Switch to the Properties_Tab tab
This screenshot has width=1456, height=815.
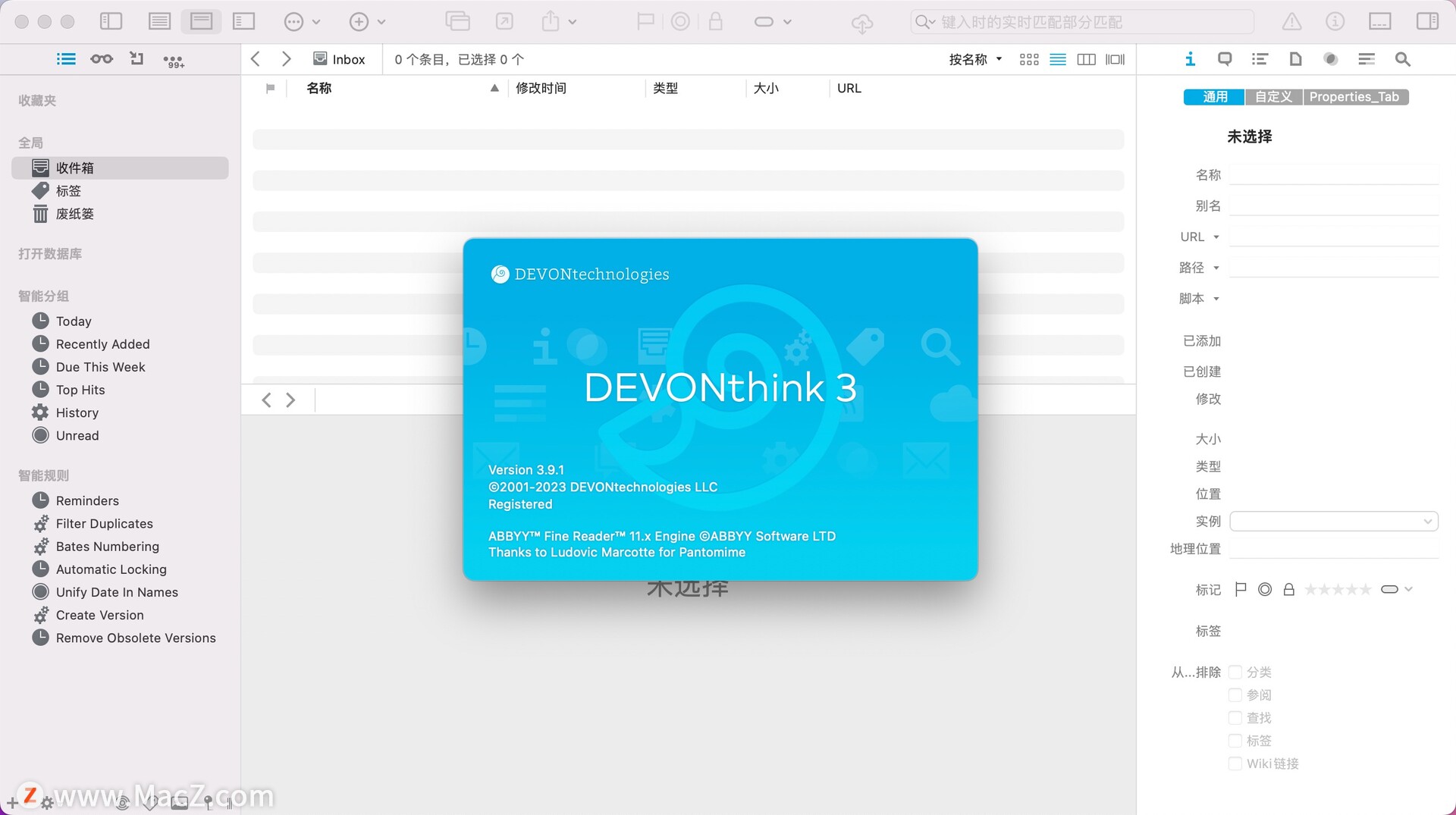point(1355,97)
